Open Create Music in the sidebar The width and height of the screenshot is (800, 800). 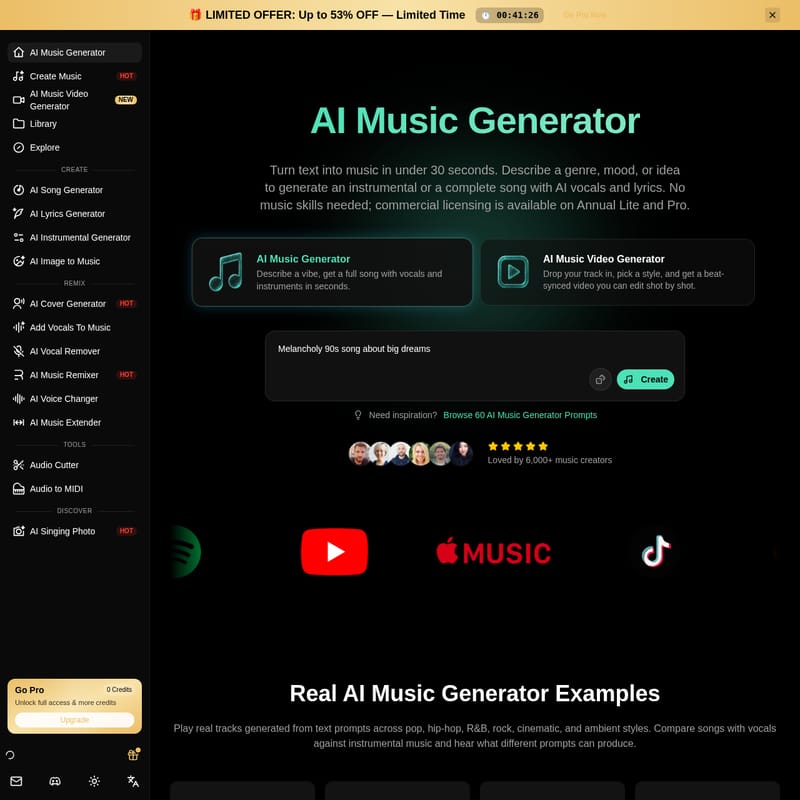[74, 76]
